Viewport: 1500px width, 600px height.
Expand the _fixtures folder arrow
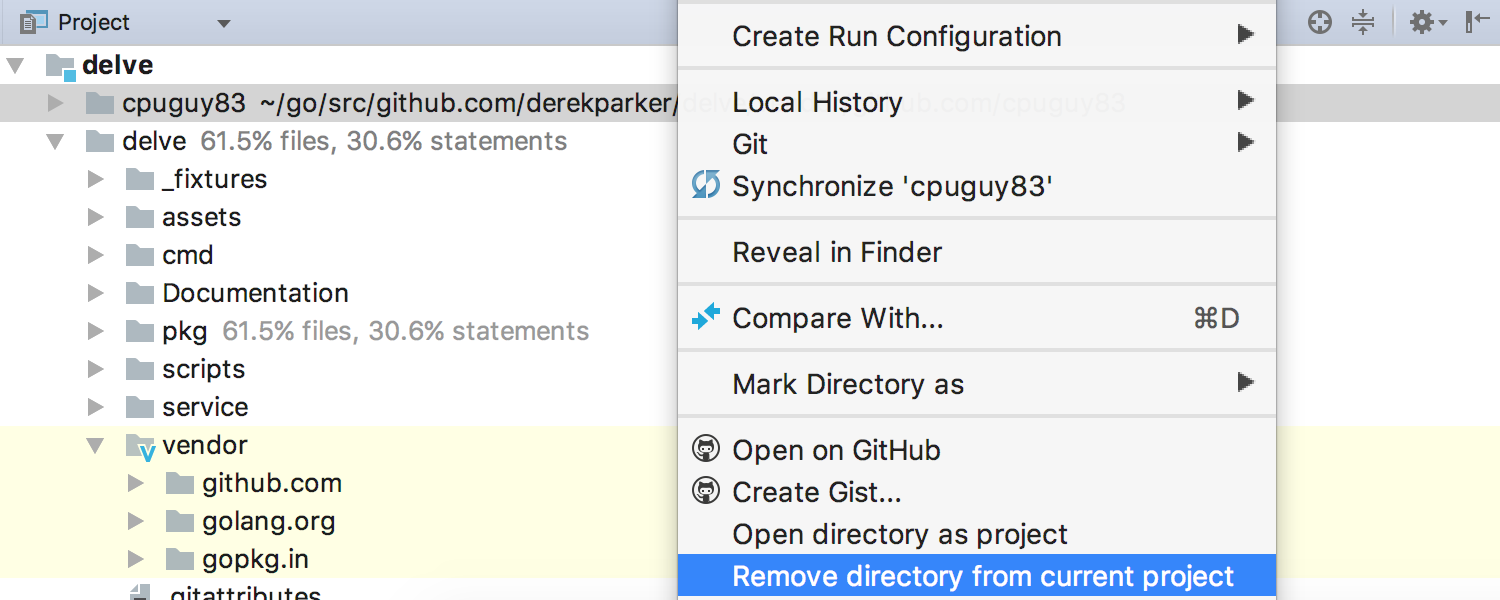tap(96, 180)
